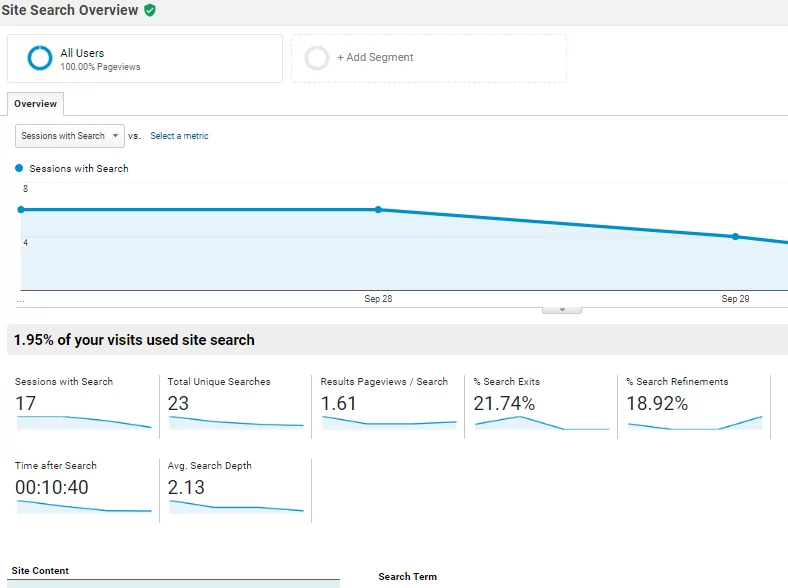The height and width of the screenshot is (588, 788).
Task: Select the Sessions with Search sparkline tile
Action: click(83, 406)
